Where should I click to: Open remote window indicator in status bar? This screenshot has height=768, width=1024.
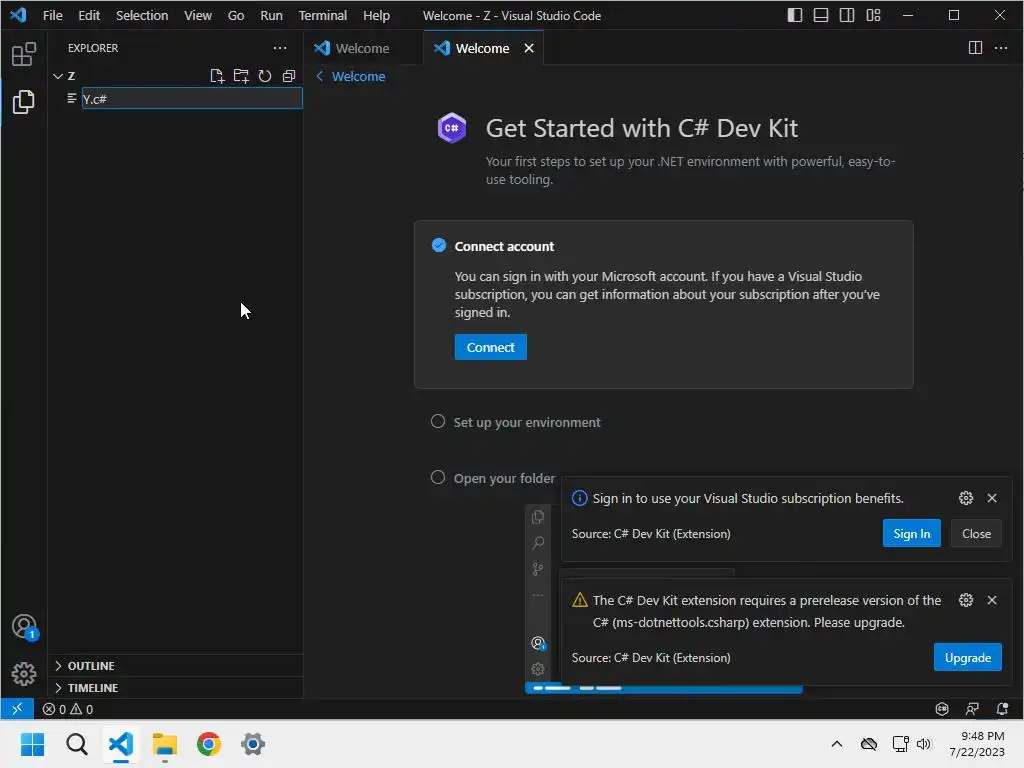(17, 709)
